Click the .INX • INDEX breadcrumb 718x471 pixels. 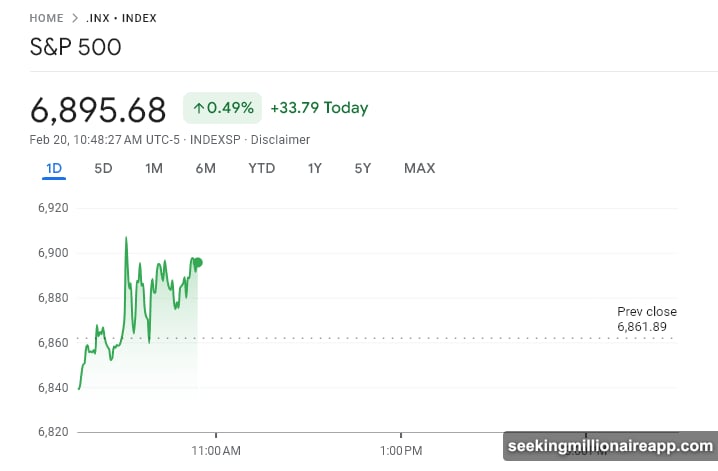tap(121, 18)
